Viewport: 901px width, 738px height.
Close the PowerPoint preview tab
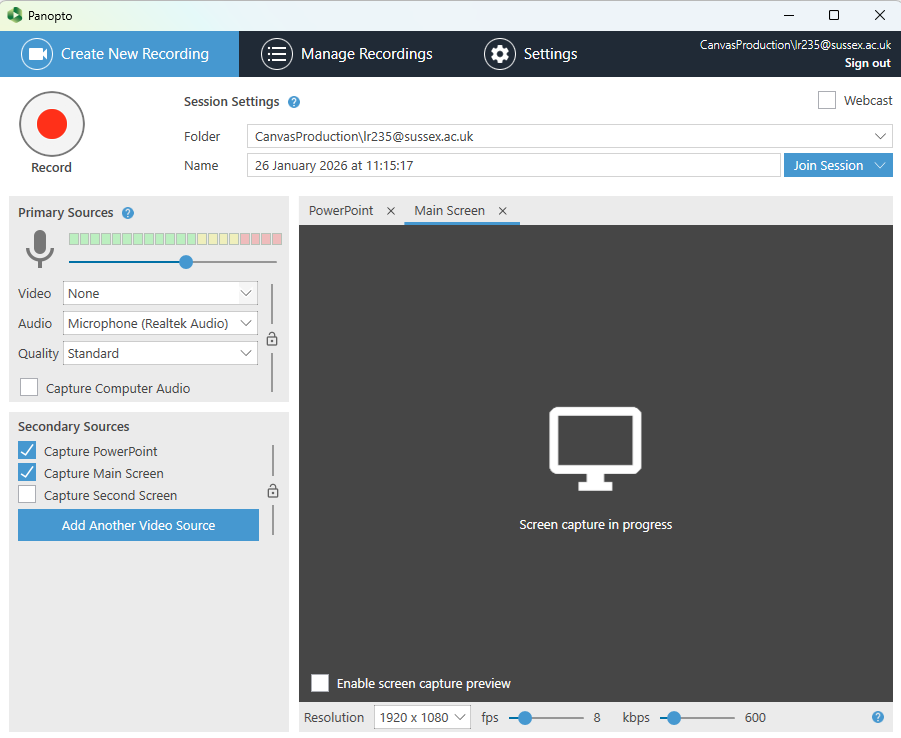tap(391, 211)
